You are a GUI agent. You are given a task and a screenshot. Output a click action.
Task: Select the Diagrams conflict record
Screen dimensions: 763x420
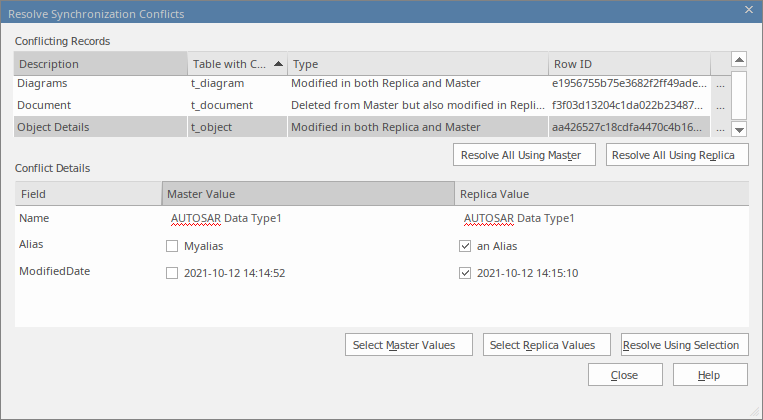point(100,84)
